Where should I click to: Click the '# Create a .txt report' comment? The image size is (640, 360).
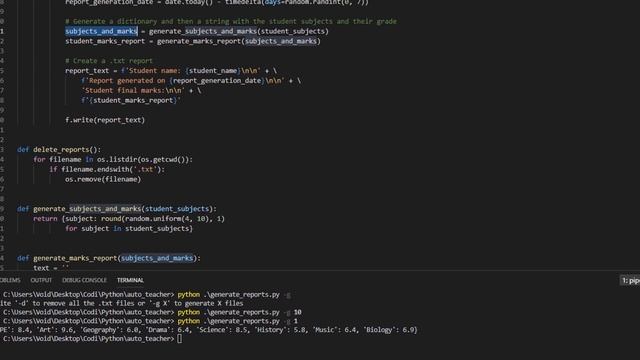109,61
